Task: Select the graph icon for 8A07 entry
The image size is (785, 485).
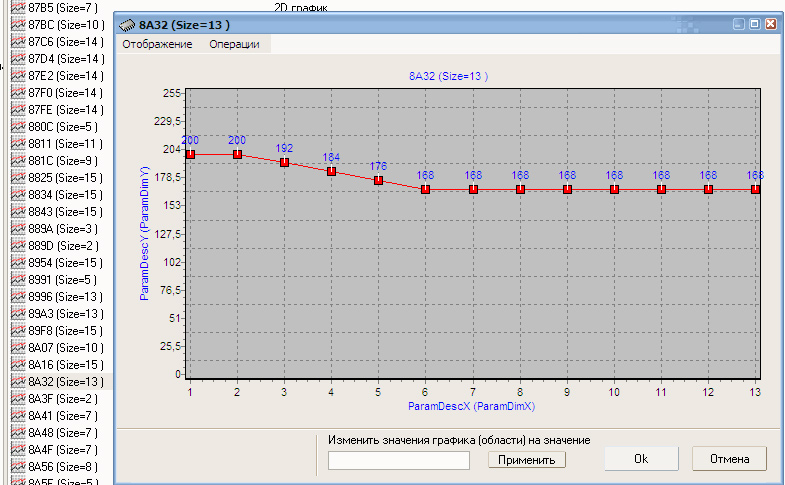Action: tap(17, 348)
